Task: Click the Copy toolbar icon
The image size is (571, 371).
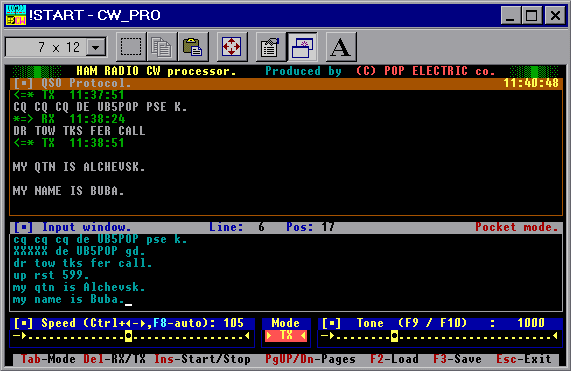Action: 162,47
